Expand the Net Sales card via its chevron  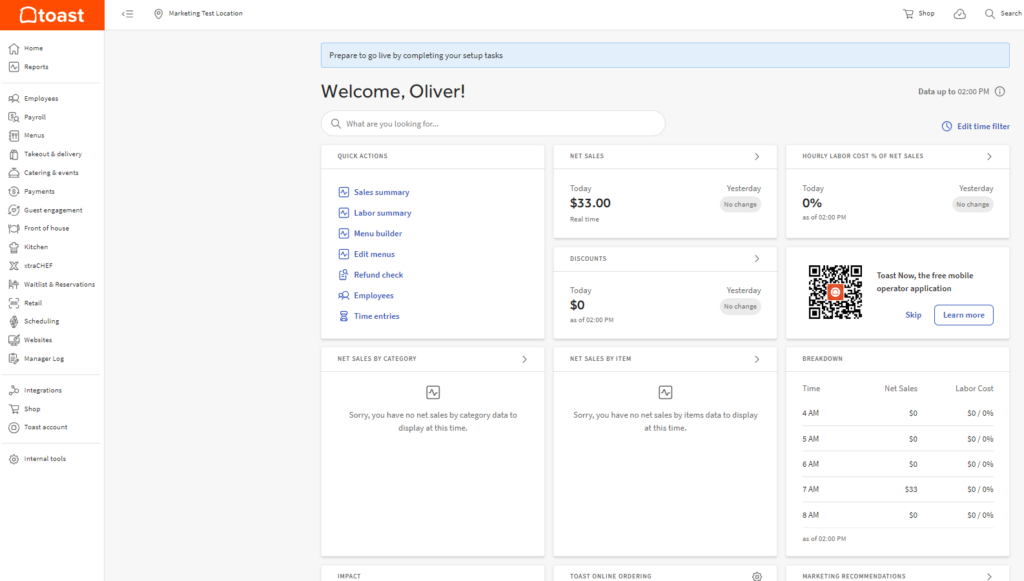click(x=756, y=156)
